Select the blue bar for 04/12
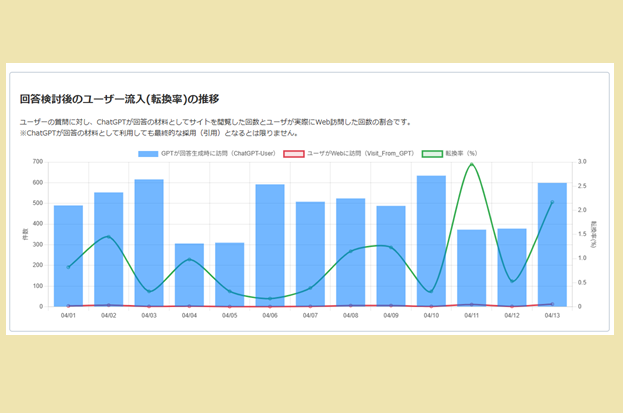The width and height of the screenshot is (623, 413). coord(512,268)
